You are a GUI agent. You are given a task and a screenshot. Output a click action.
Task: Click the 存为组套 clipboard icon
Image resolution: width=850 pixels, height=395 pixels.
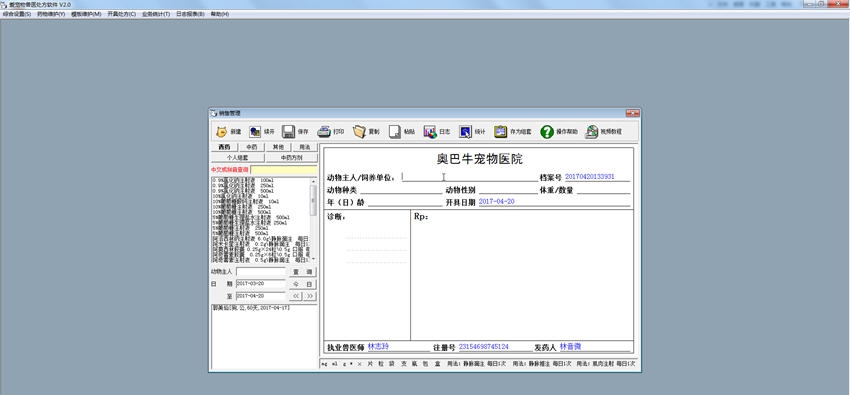pos(500,132)
